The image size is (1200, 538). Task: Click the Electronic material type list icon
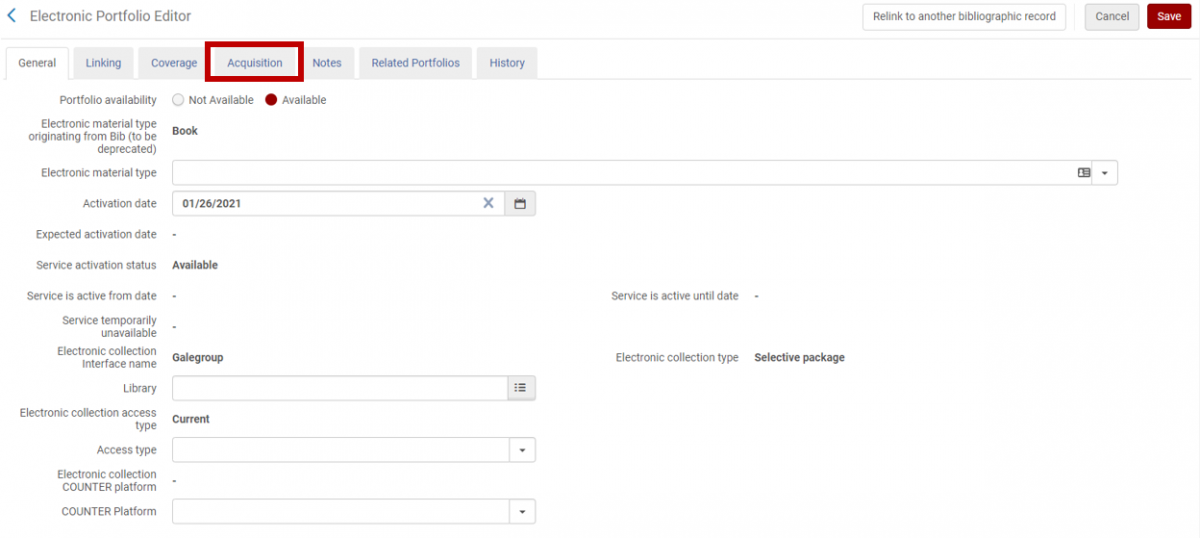[x=1083, y=173]
